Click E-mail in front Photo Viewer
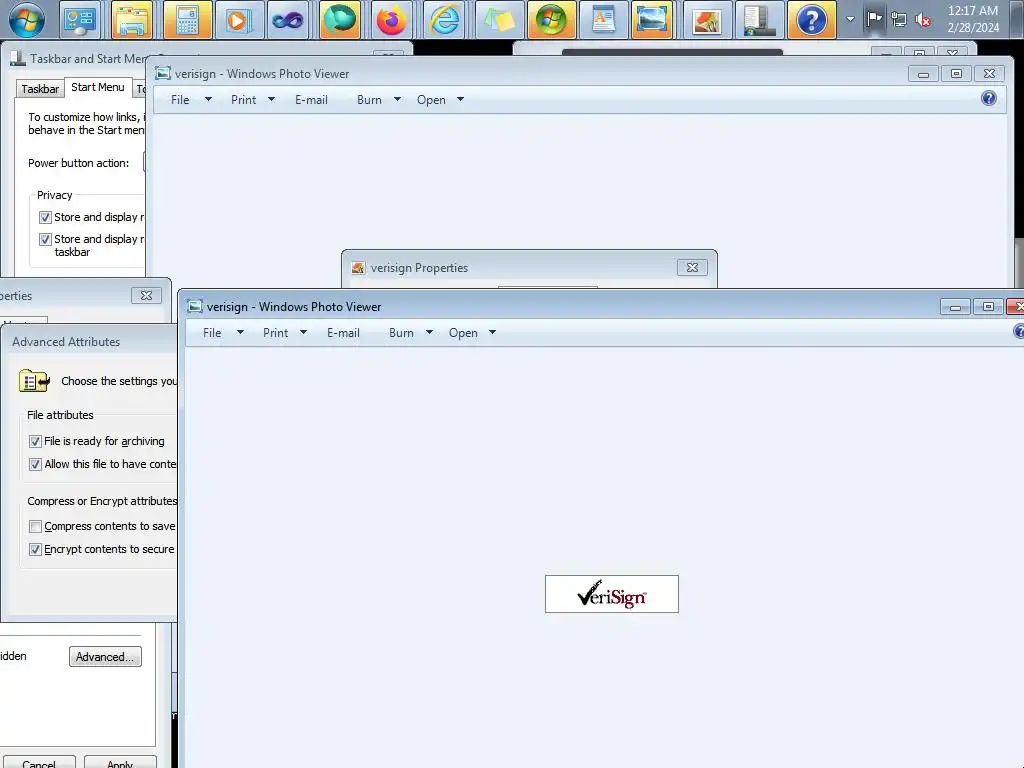 coord(344,333)
